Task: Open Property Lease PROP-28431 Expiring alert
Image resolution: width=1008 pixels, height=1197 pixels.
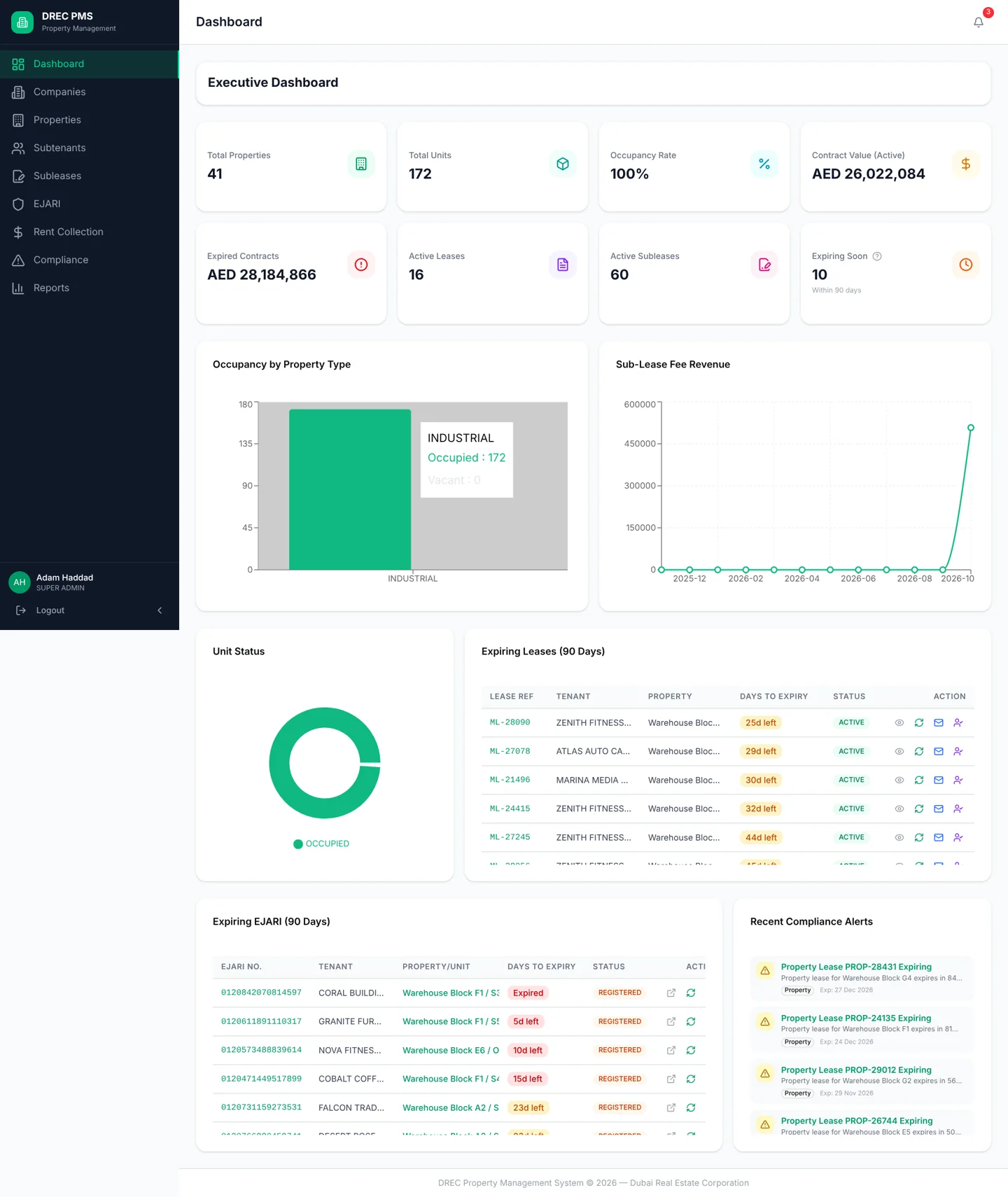Action: point(862,978)
